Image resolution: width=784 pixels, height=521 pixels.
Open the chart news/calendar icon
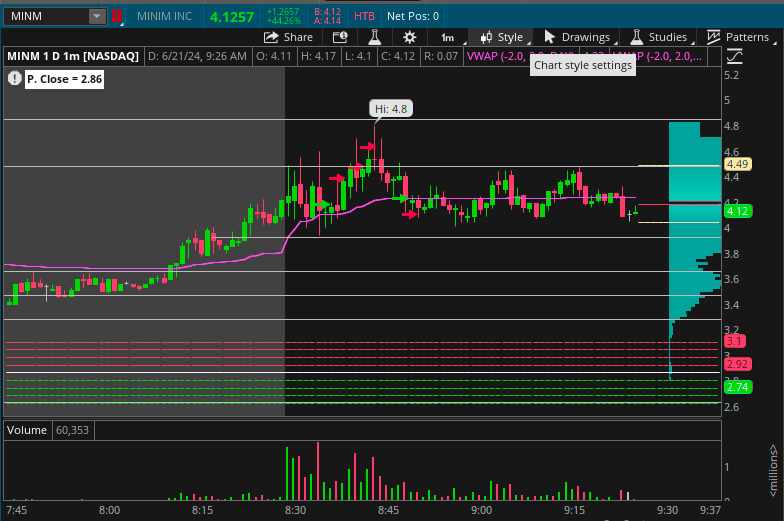pos(340,37)
